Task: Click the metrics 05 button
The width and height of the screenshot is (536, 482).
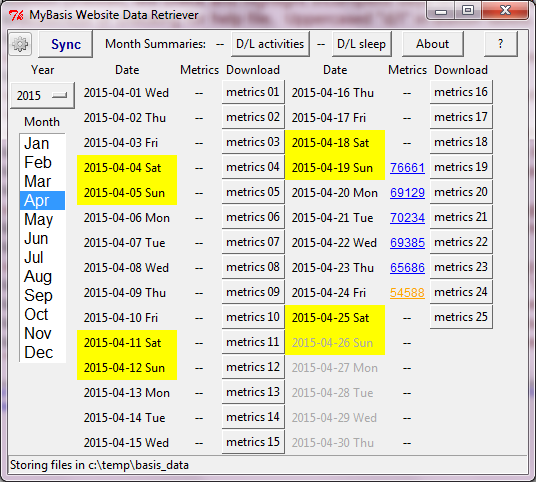Action: click(x=253, y=192)
